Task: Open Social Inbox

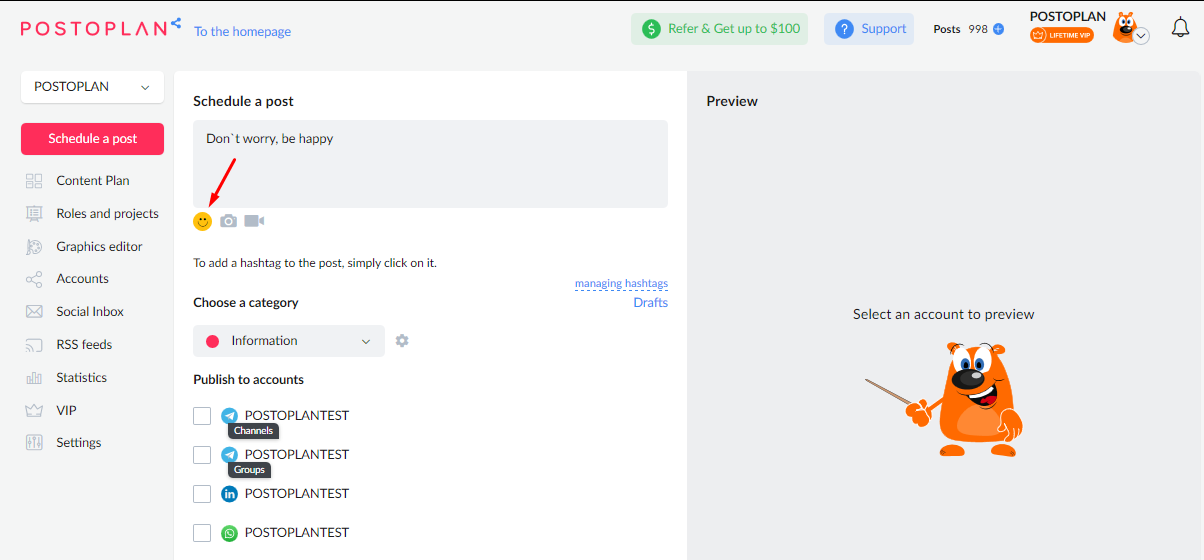Action: (90, 312)
